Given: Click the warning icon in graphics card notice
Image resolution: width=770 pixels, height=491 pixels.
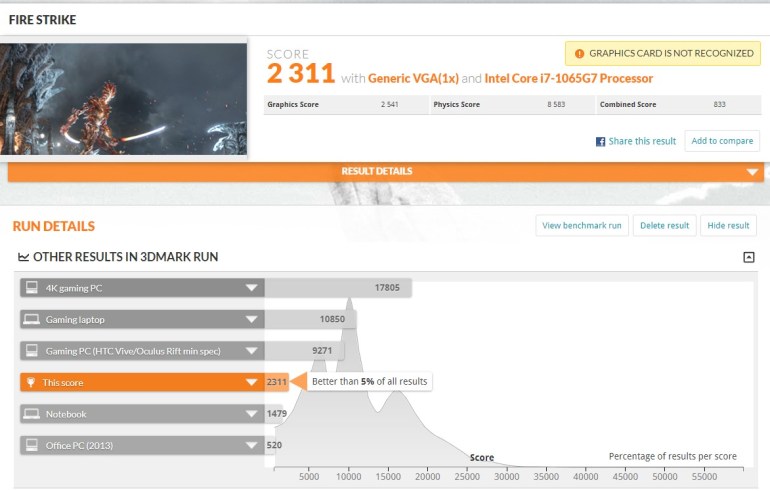Looking at the screenshot, I should pos(579,54).
